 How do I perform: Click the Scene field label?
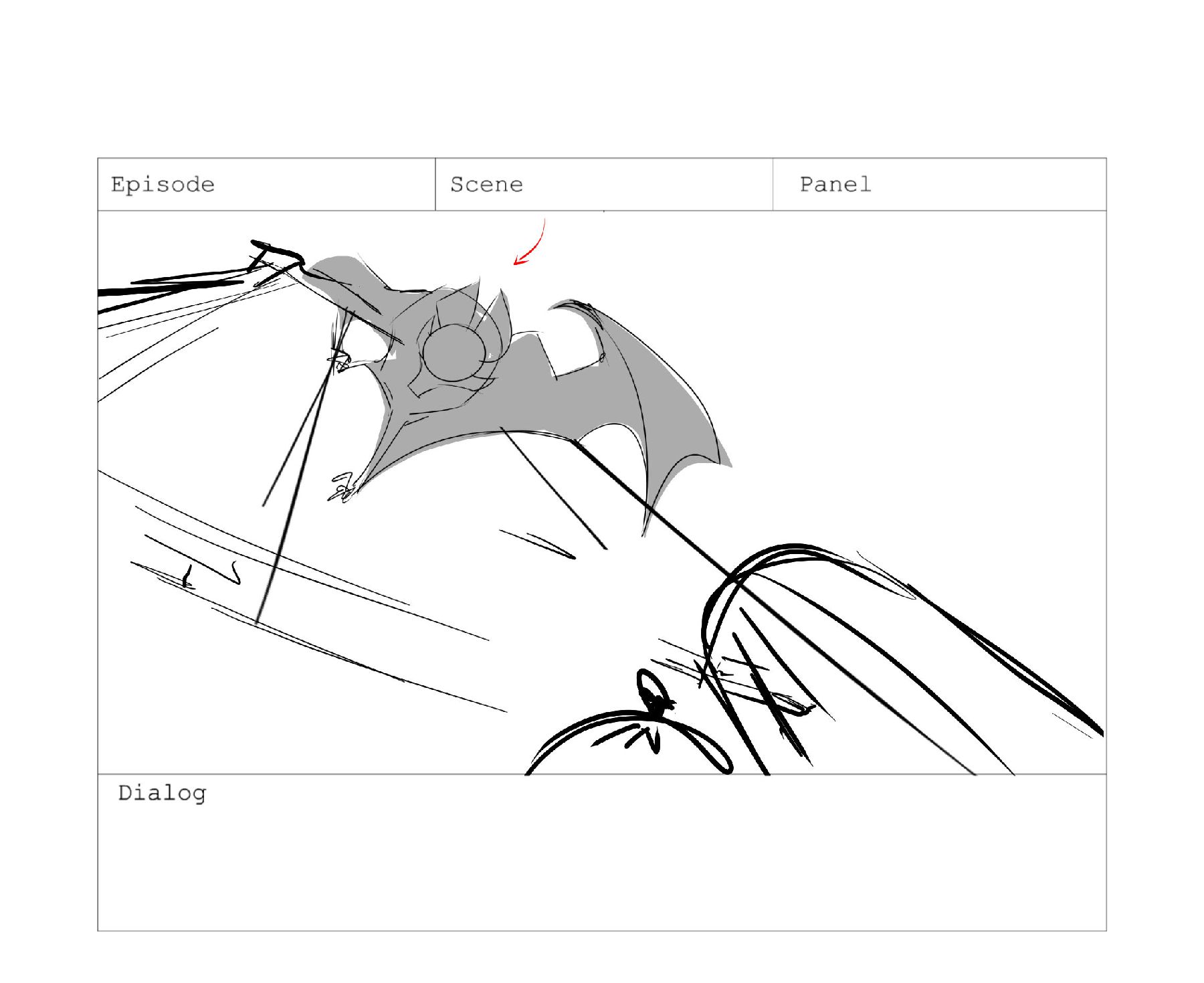point(486,185)
